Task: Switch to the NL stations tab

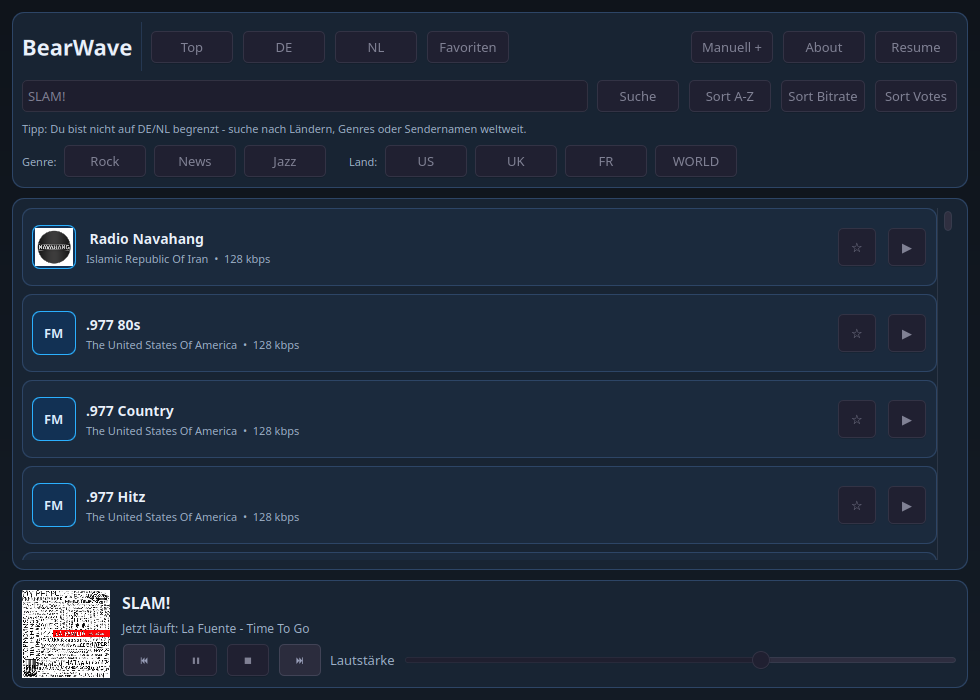Action: click(x=376, y=48)
